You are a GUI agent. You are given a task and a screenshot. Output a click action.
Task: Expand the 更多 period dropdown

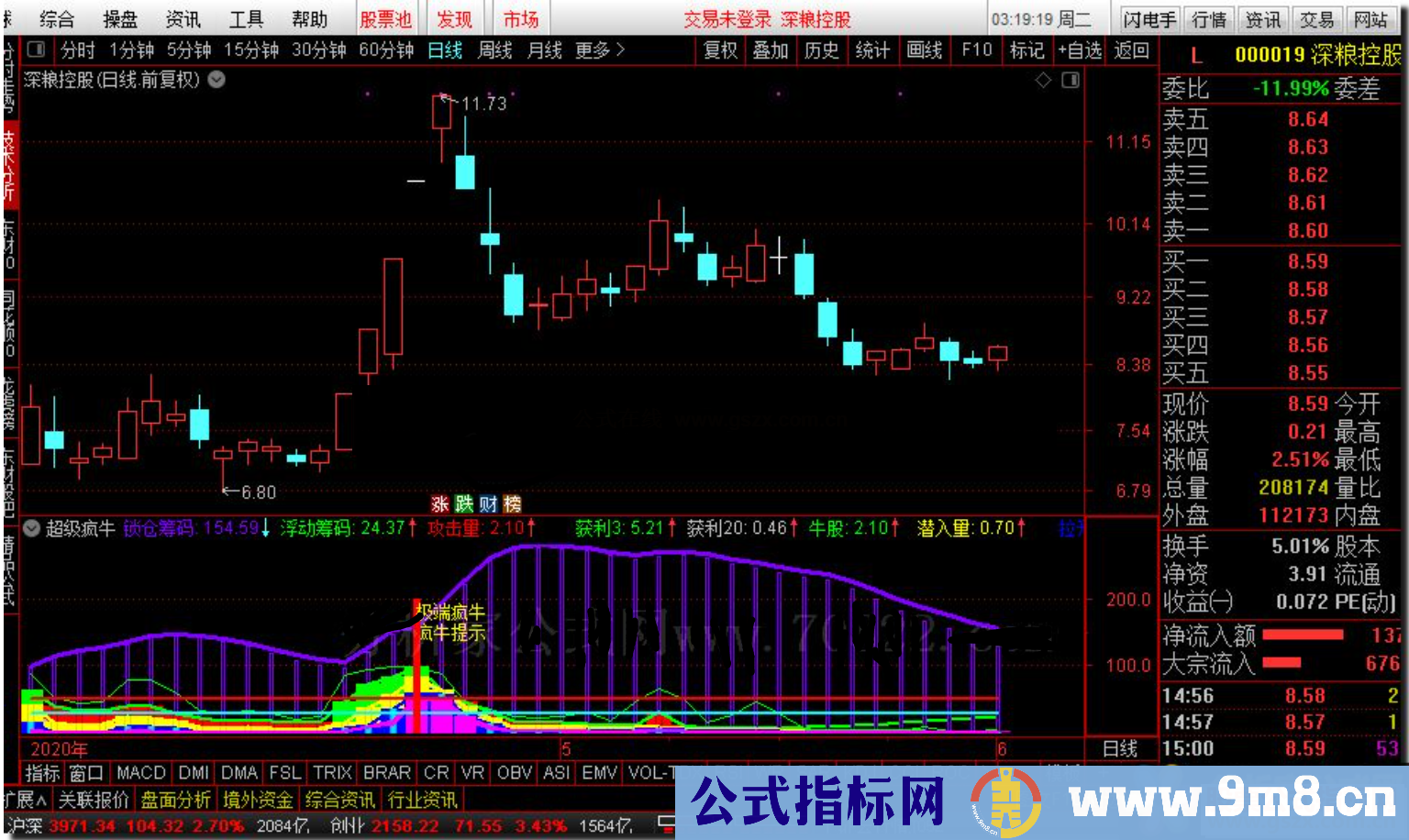[x=593, y=52]
